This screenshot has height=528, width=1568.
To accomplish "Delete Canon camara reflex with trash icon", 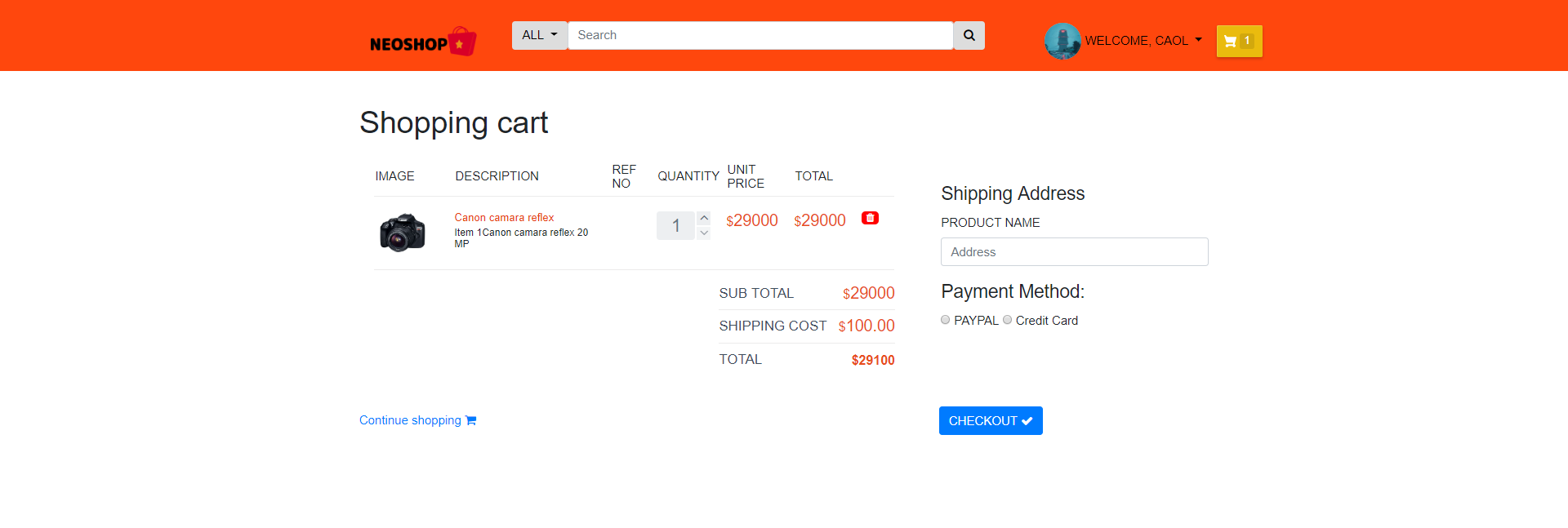I will tap(871, 218).
